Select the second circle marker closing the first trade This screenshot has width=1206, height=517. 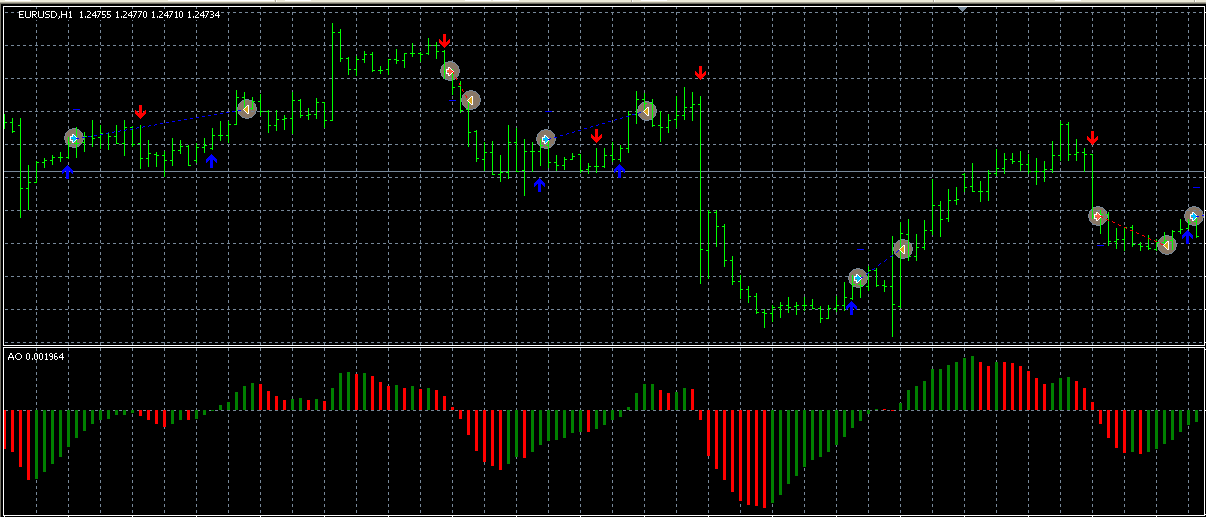click(x=247, y=108)
